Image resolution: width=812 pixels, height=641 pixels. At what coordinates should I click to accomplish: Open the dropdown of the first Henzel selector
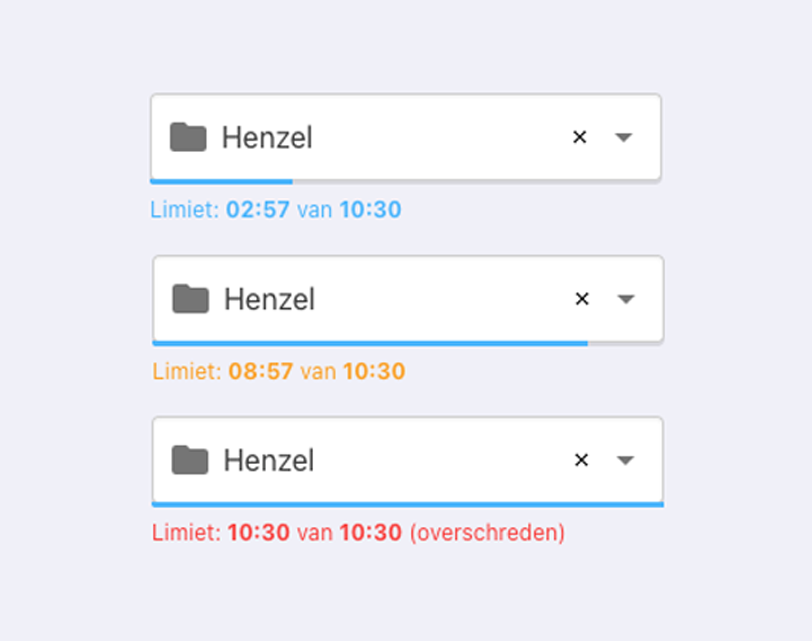pos(625,137)
